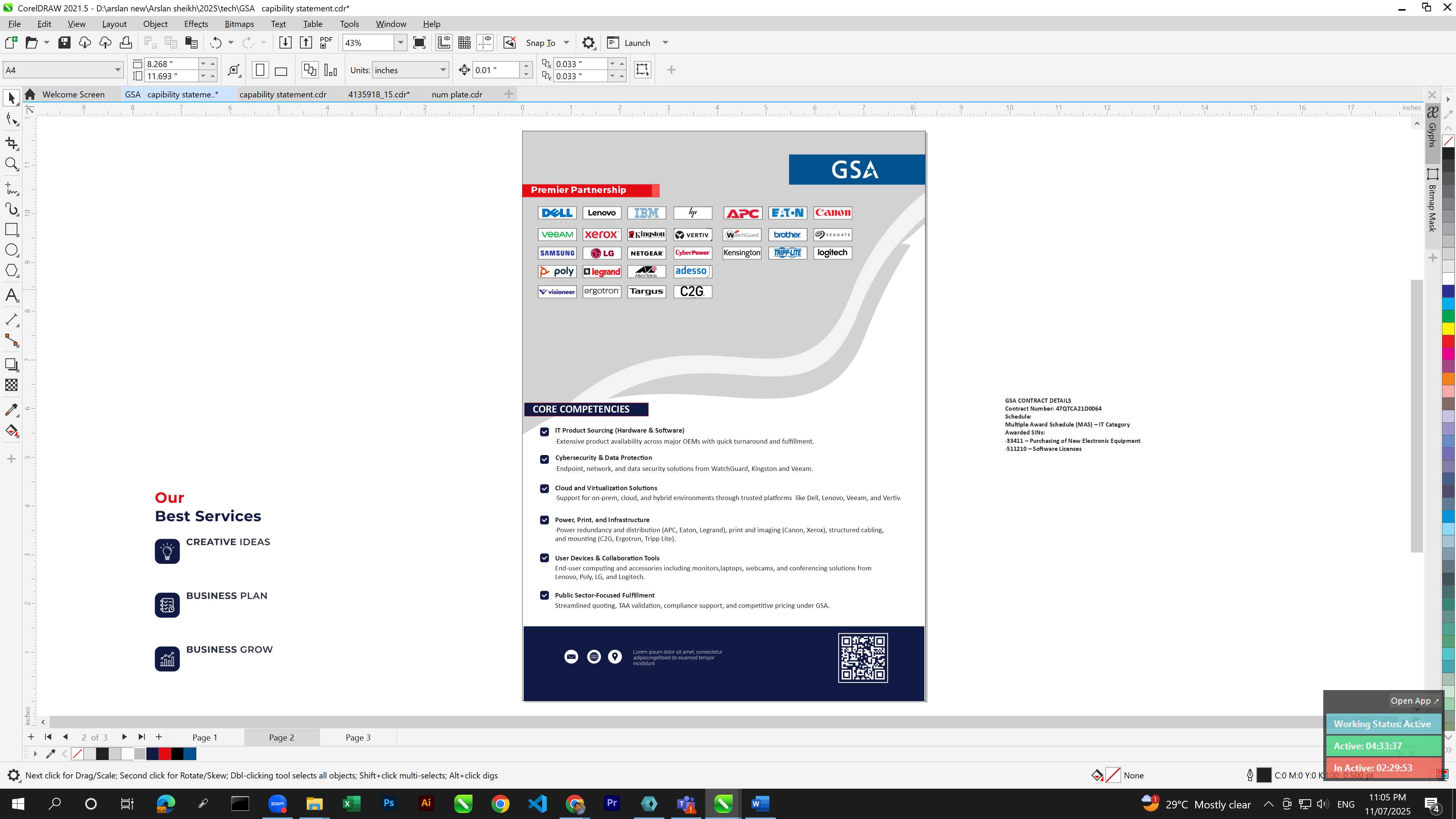Create a new document

(11, 42)
